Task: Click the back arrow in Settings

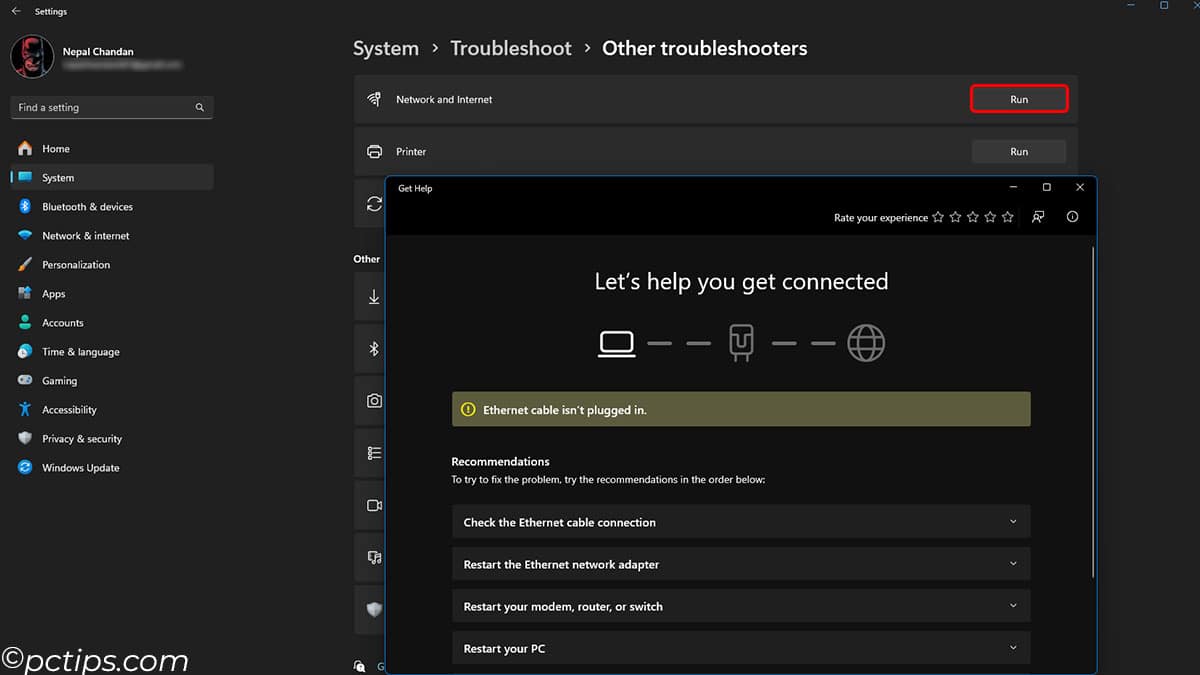Action: pos(16,11)
